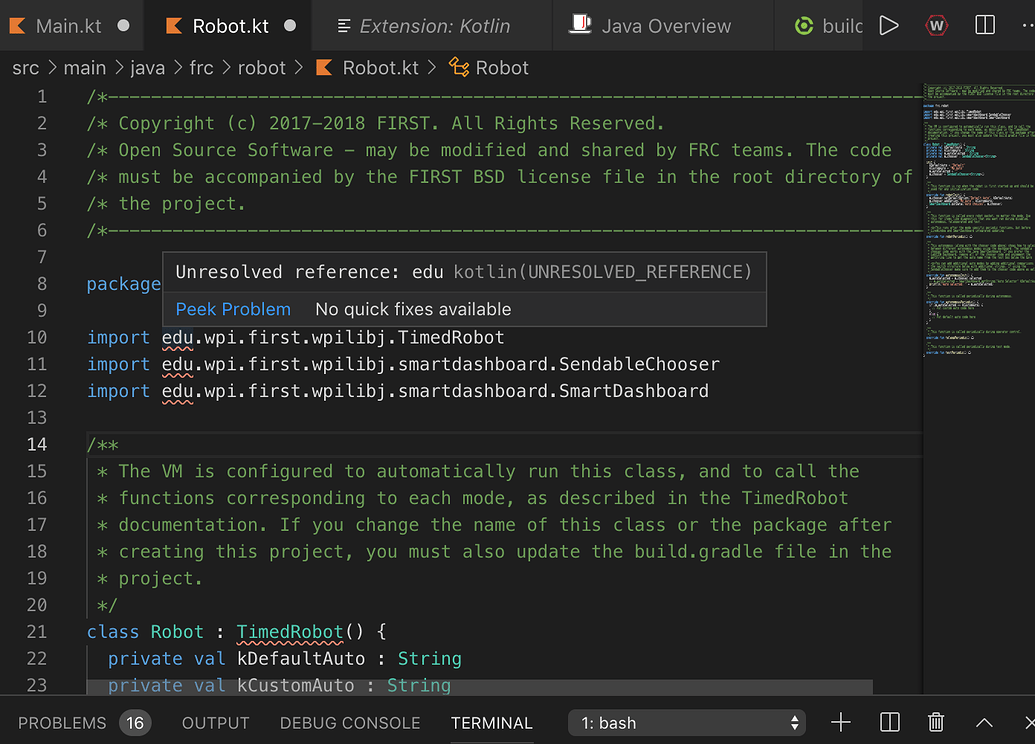
Task: Click line number 21 in the gutter
Action: pos(37,632)
